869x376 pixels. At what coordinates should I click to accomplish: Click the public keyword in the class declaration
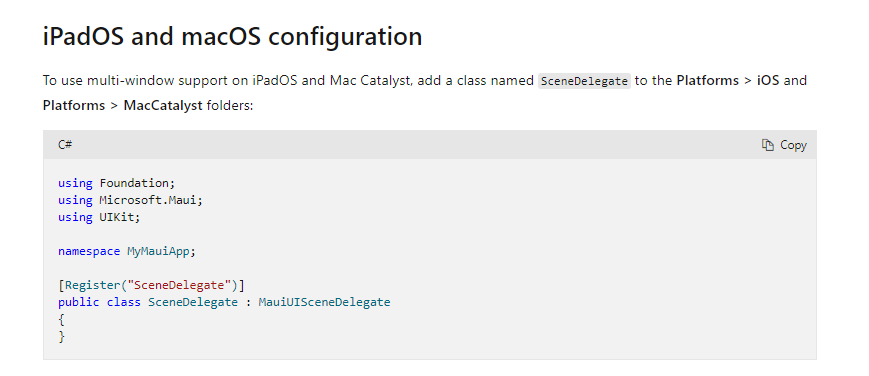(x=79, y=302)
